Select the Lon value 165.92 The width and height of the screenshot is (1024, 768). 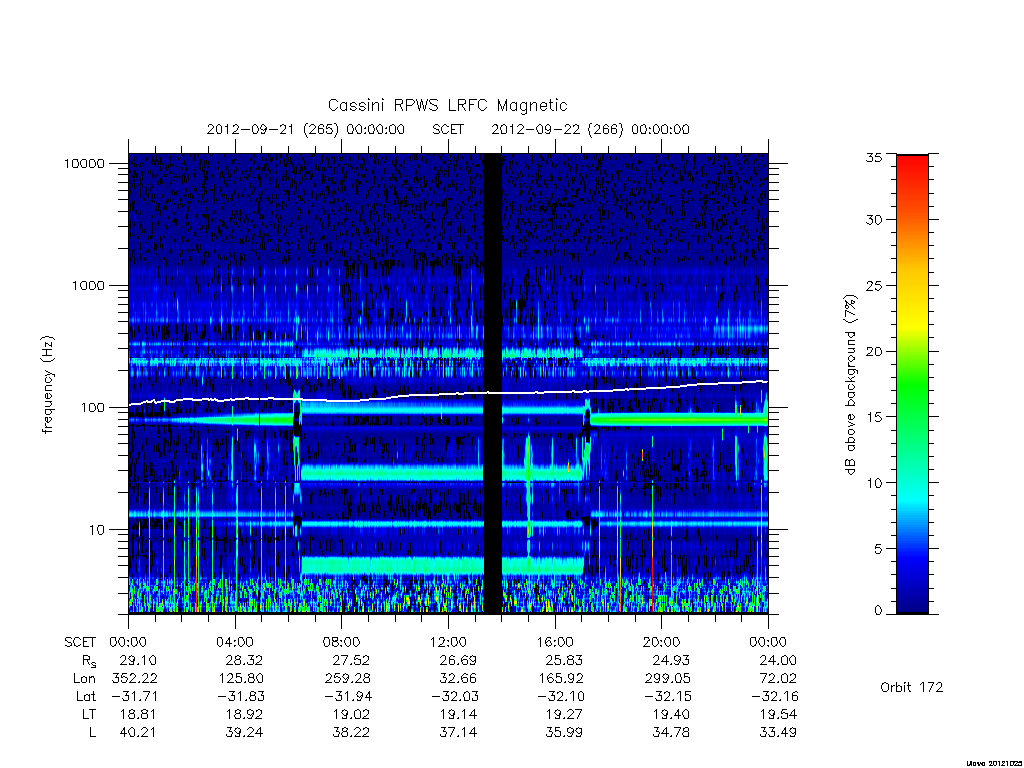click(561, 679)
